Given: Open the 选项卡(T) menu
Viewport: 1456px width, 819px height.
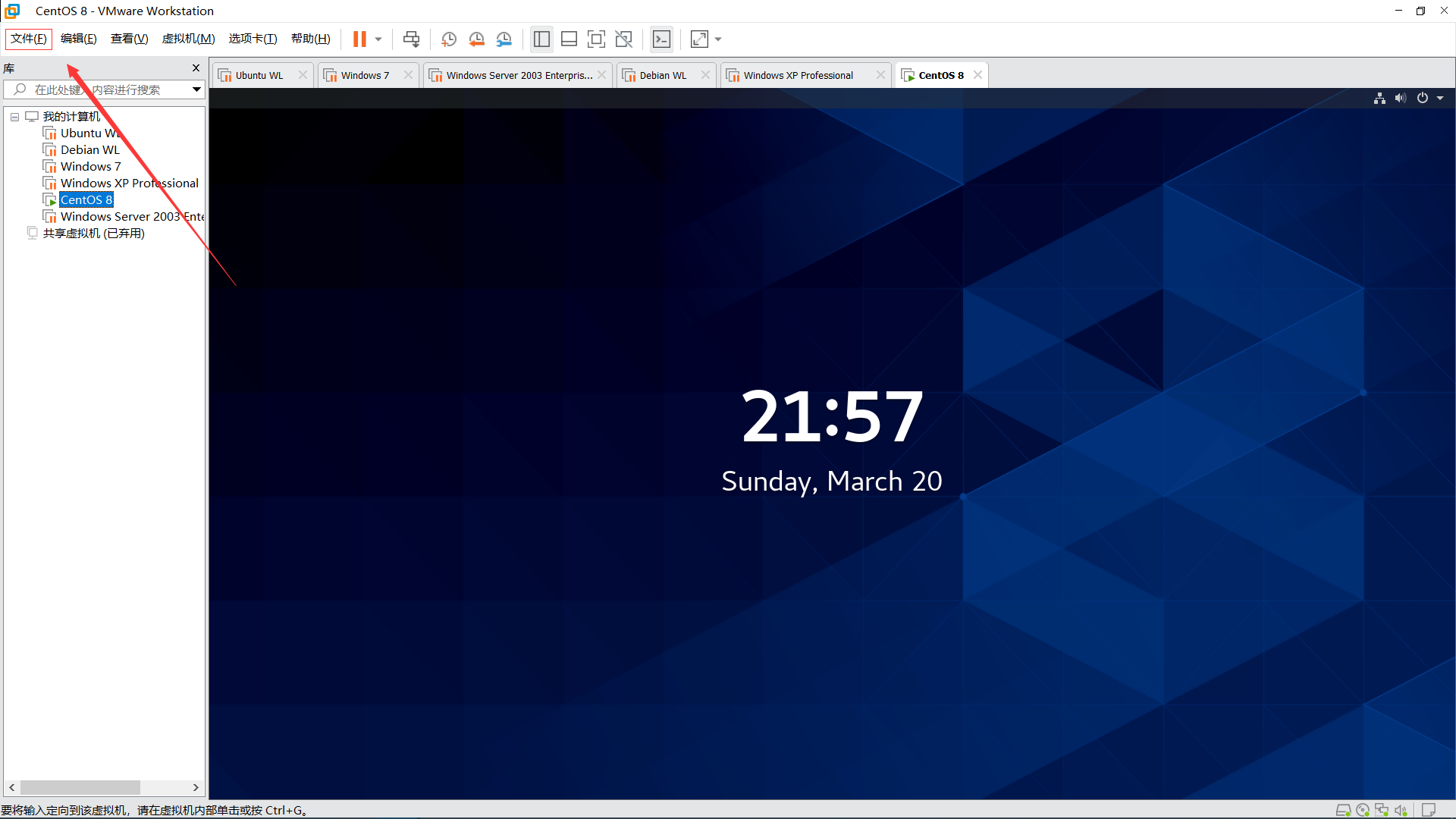Looking at the screenshot, I should point(253,39).
